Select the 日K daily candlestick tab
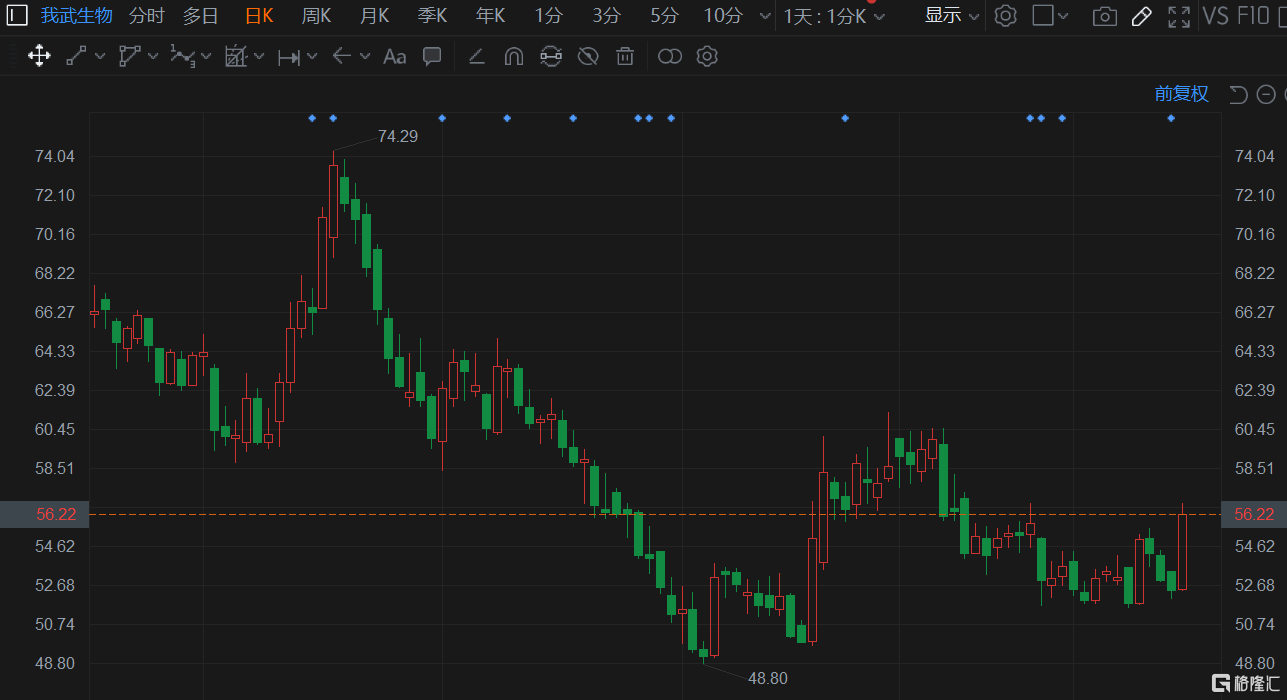Screen dimensions: 1287x700 tap(259, 16)
